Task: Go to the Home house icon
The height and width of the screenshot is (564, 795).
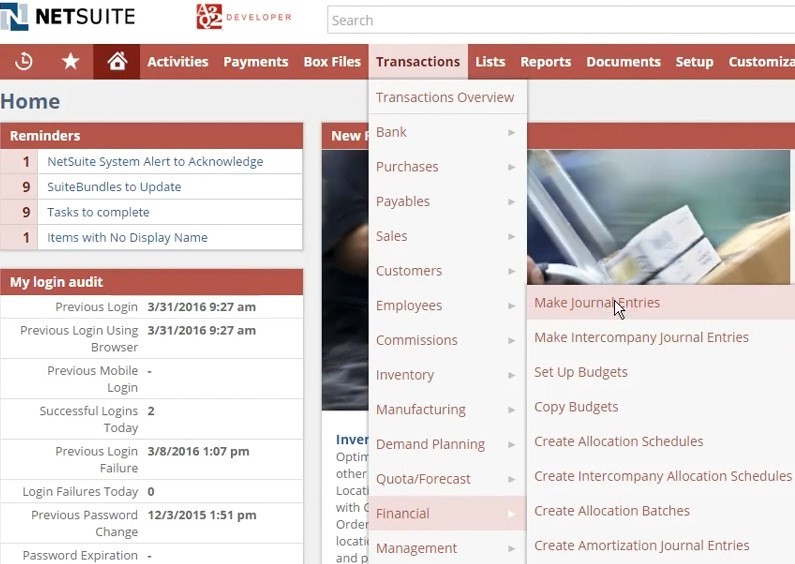Action: click(x=117, y=61)
